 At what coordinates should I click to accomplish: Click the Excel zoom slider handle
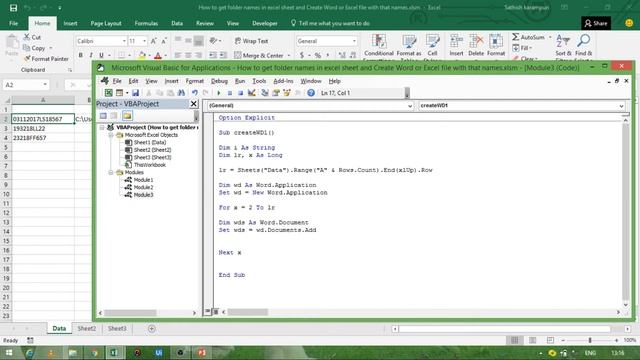(x=590, y=340)
